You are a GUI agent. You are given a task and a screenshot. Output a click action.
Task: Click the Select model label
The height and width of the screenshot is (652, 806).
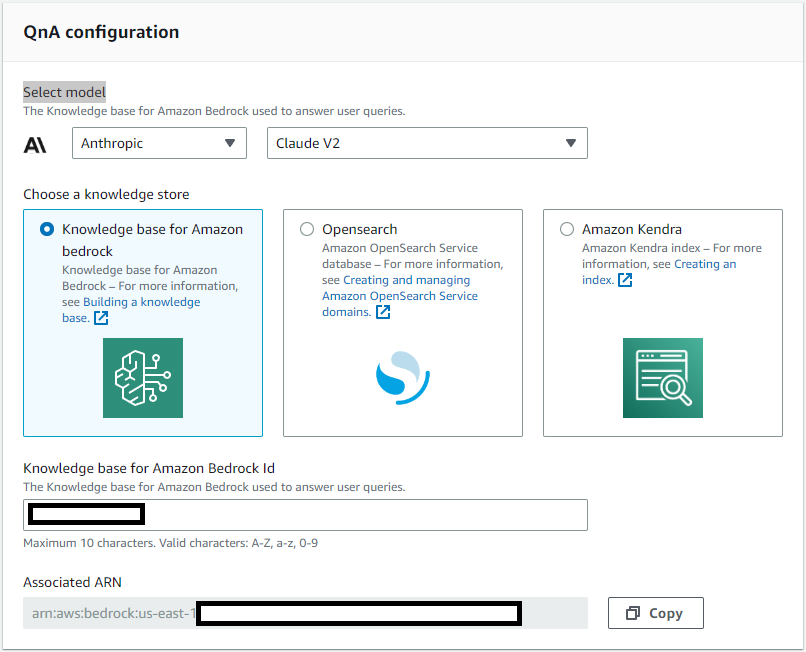(x=64, y=92)
